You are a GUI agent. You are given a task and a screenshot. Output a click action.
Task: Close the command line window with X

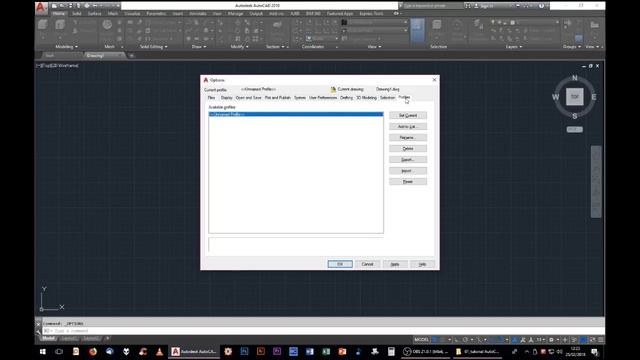click(x=38, y=324)
